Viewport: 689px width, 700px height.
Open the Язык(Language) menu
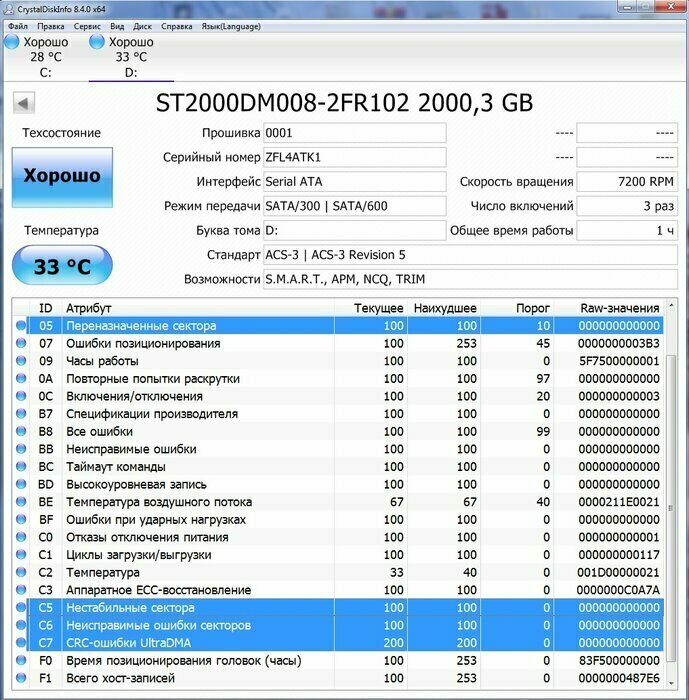[231, 26]
